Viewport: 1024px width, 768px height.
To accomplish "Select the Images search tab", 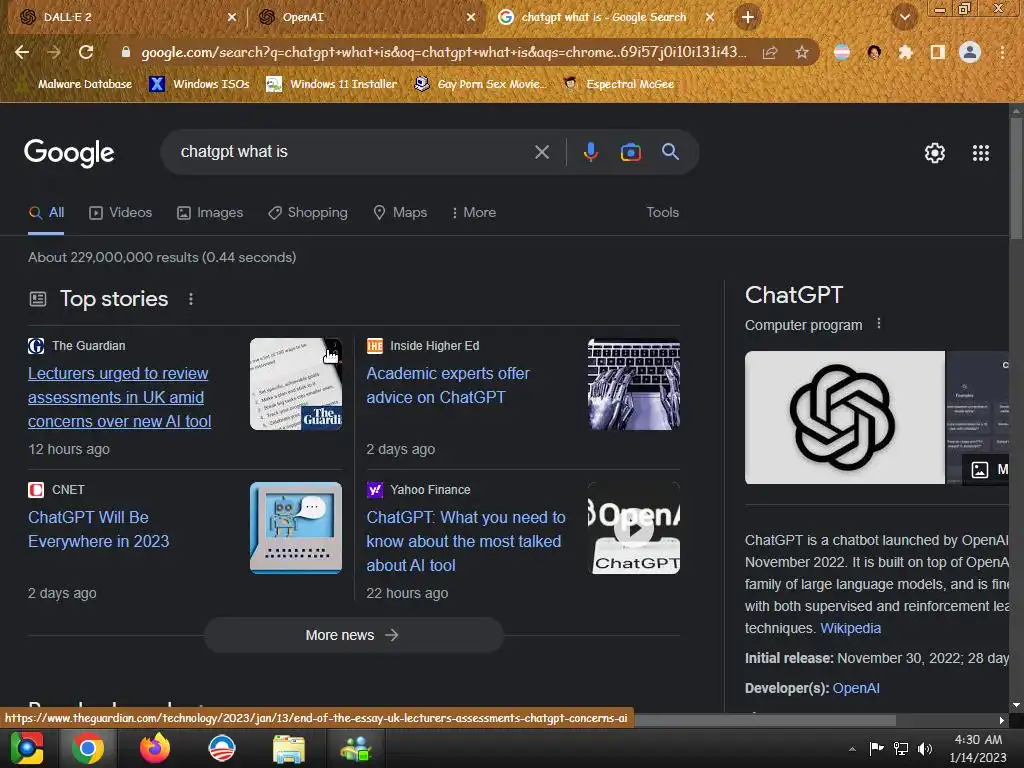I will pyautogui.click(x=210, y=212).
